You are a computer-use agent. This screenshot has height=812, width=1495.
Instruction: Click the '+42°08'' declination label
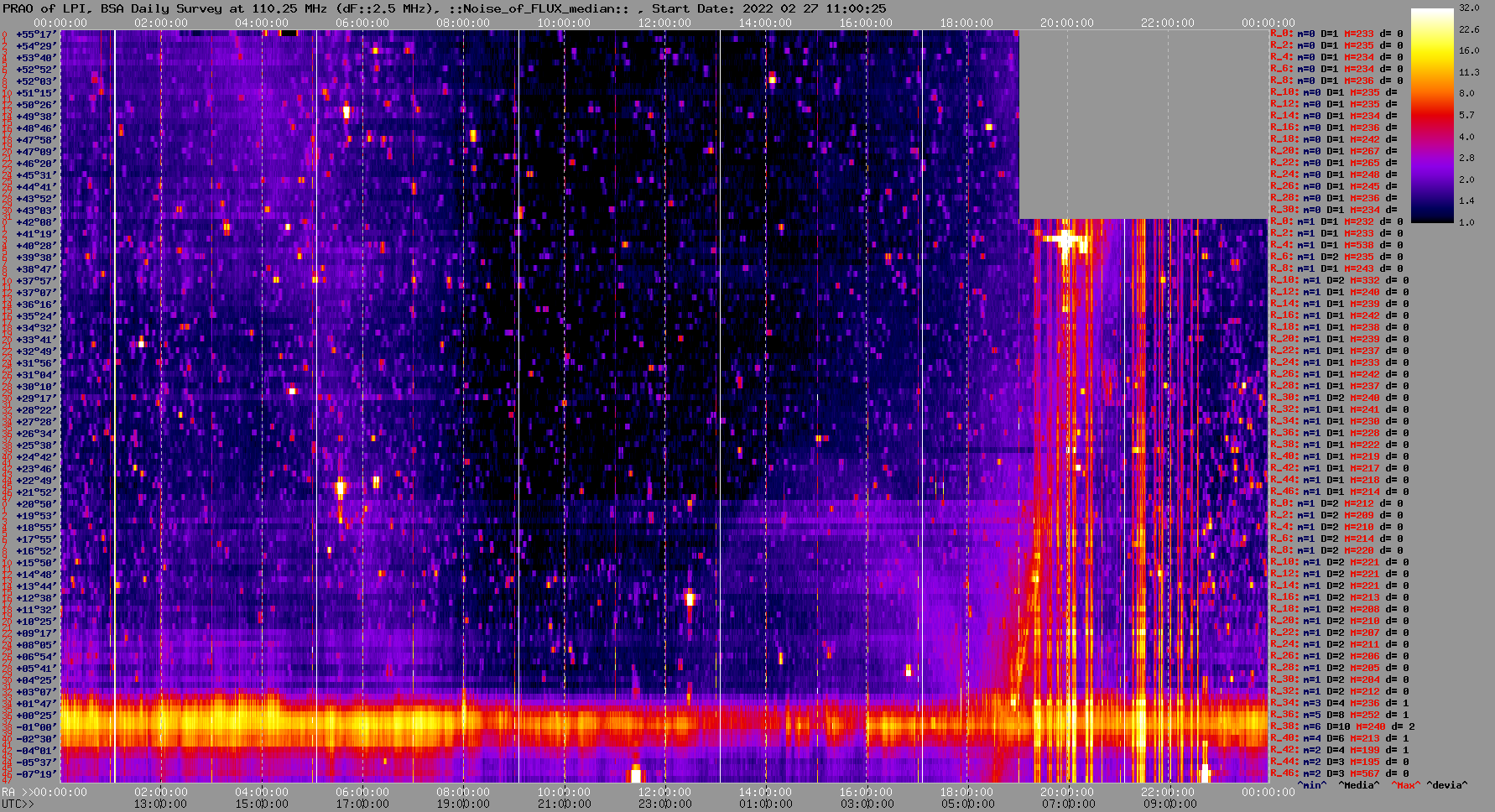click(x=35, y=221)
